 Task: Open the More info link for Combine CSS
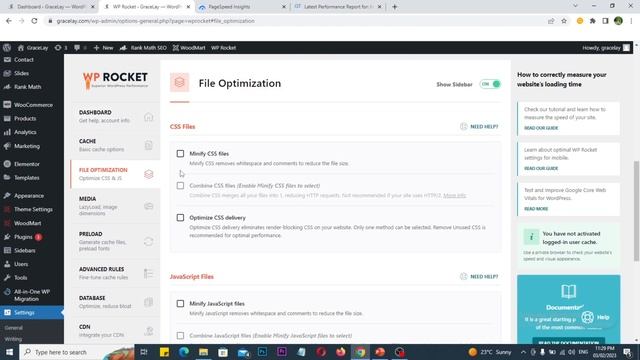(x=454, y=196)
